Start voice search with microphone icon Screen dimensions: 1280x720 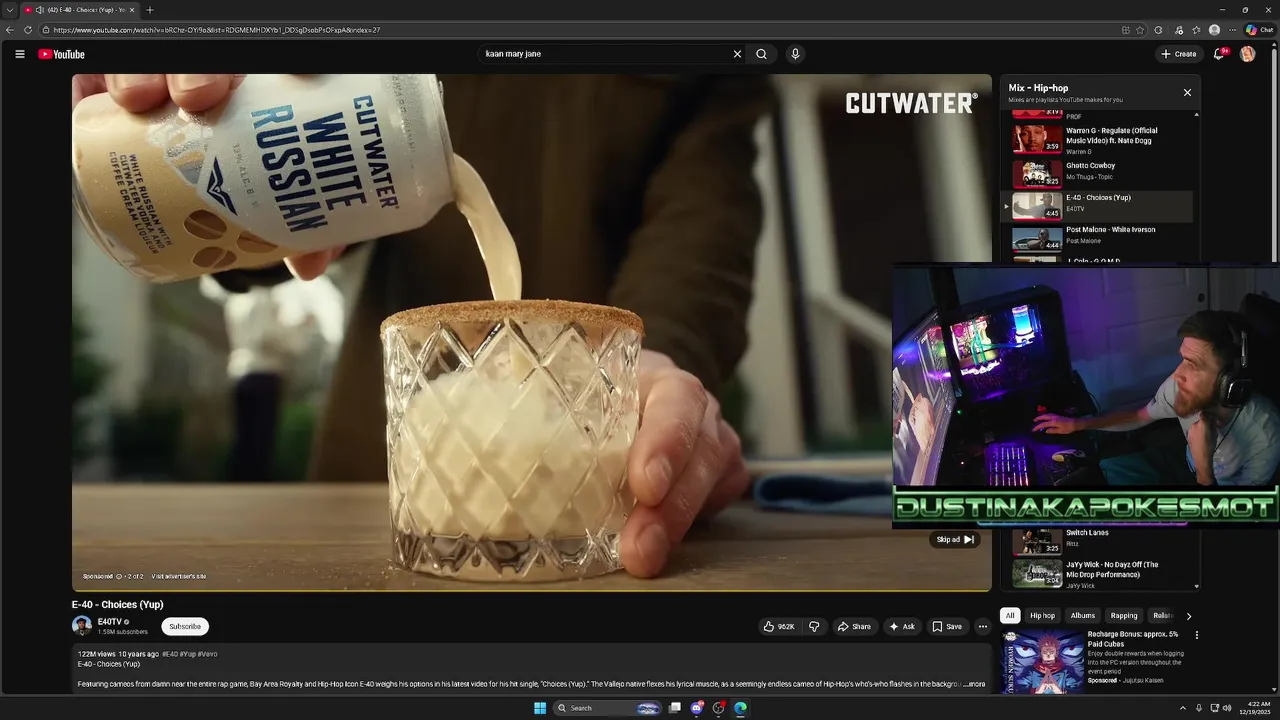pos(795,54)
